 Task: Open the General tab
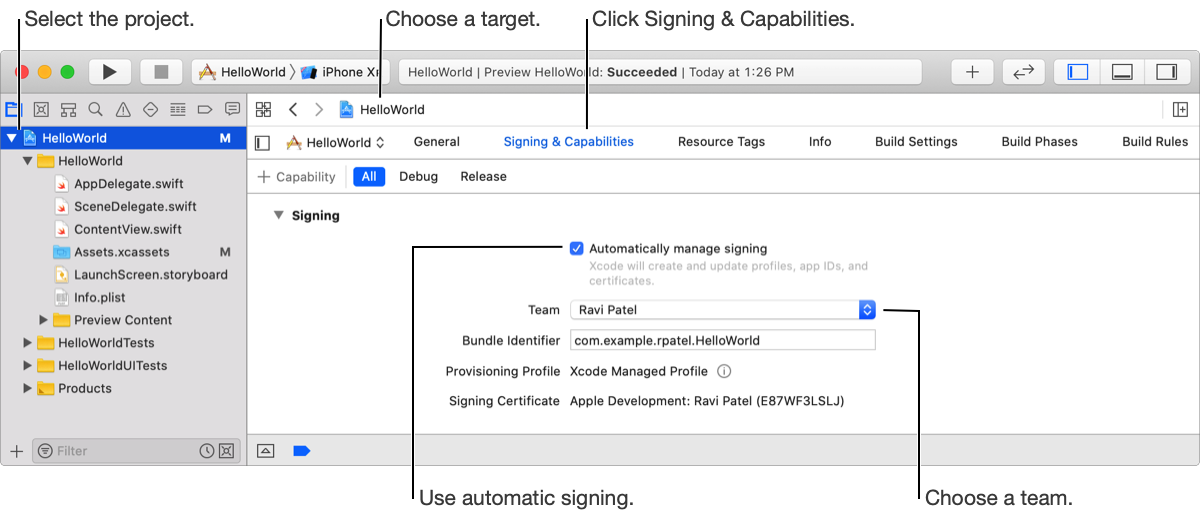click(436, 142)
